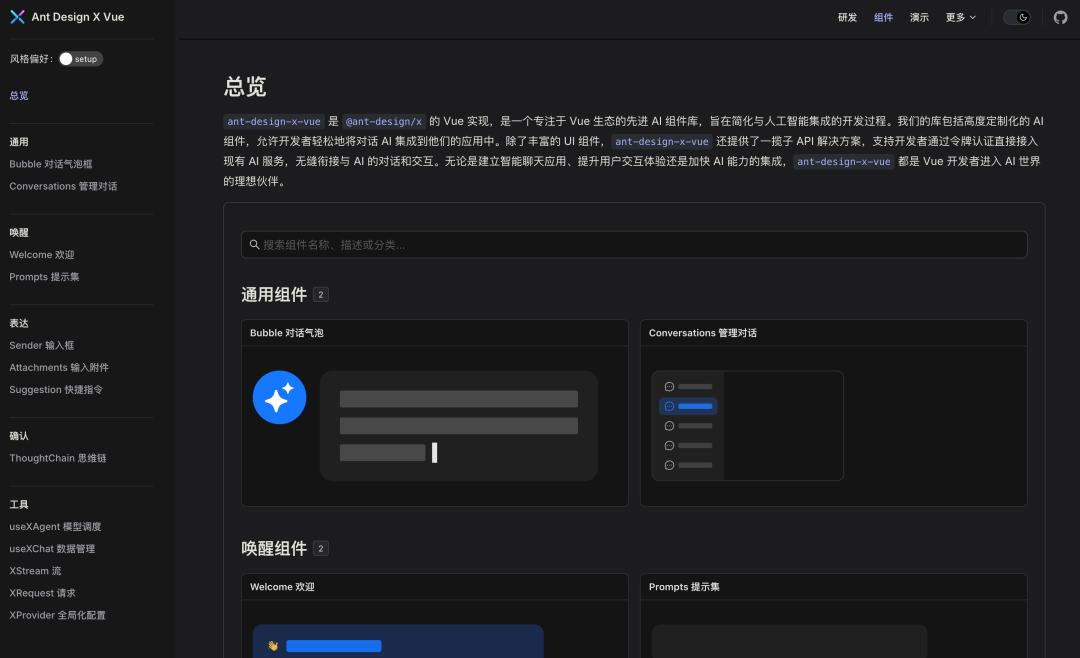This screenshot has width=1080, height=658.
Task: Switch theme using the dark mode toggle
Action: [x=1017, y=17]
